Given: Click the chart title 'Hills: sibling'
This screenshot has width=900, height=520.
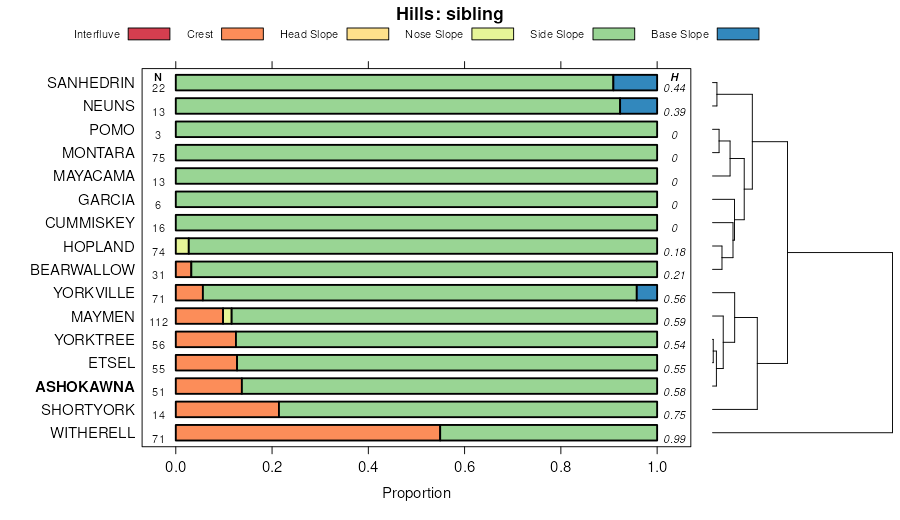Looking at the screenshot, I should tap(450, 13).
